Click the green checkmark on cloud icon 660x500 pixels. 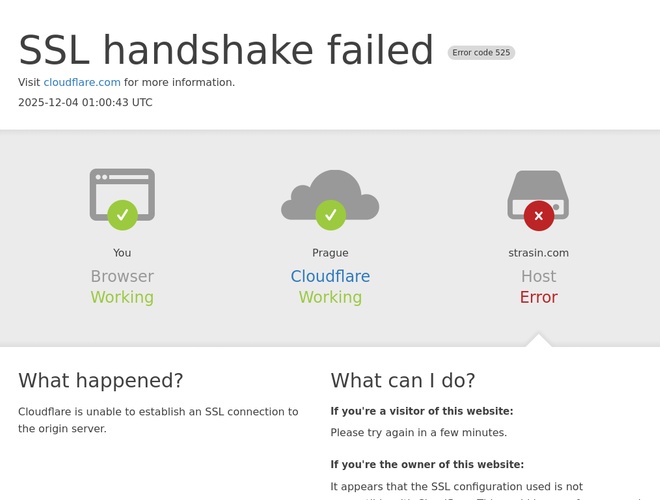click(x=330, y=214)
